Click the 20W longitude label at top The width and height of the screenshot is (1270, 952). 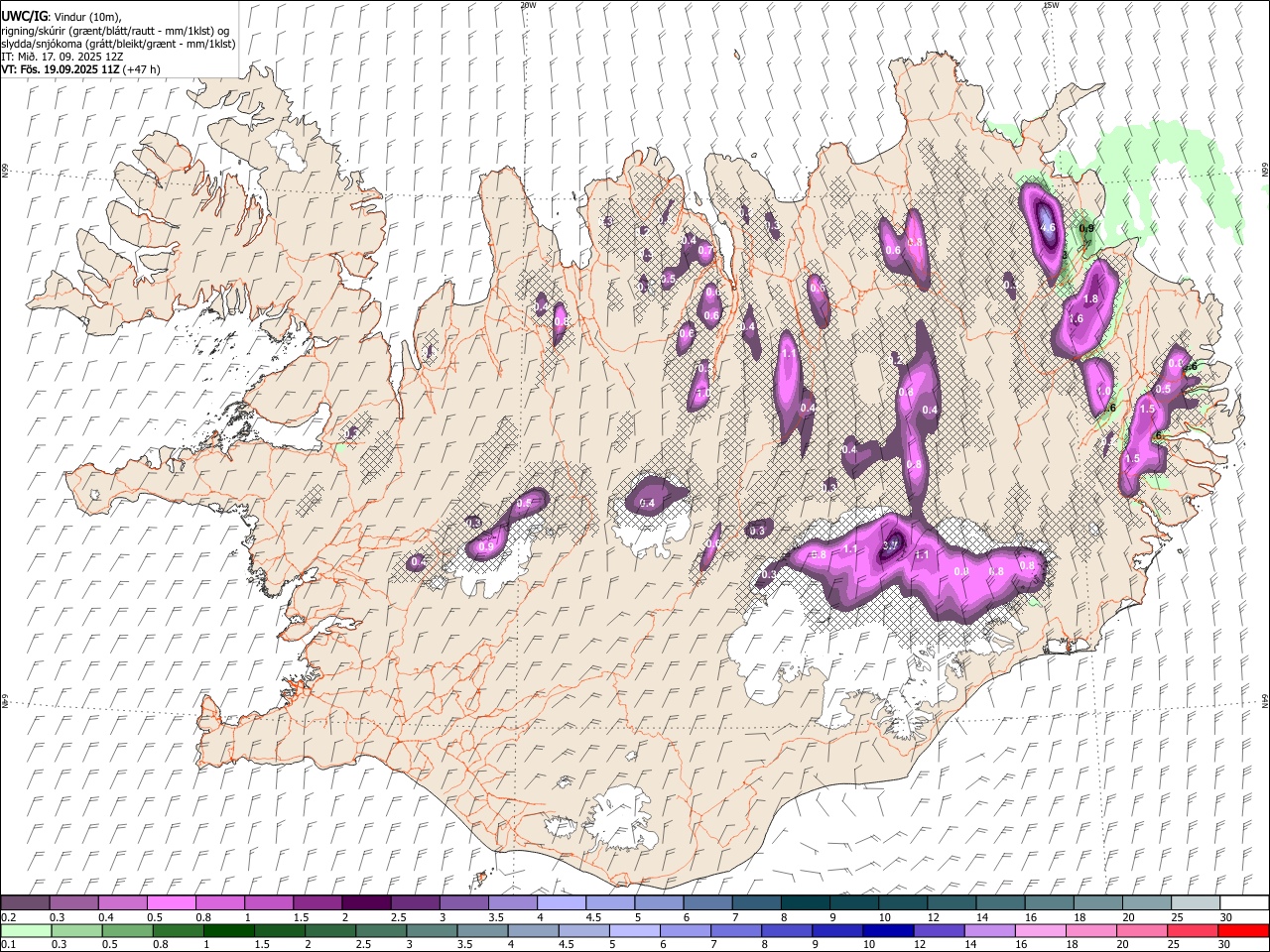pos(528,5)
